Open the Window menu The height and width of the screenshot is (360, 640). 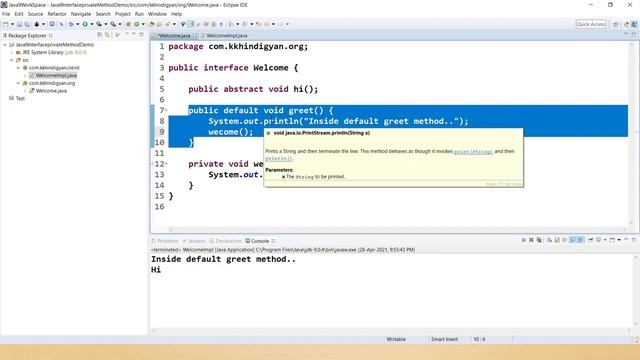(x=157, y=14)
